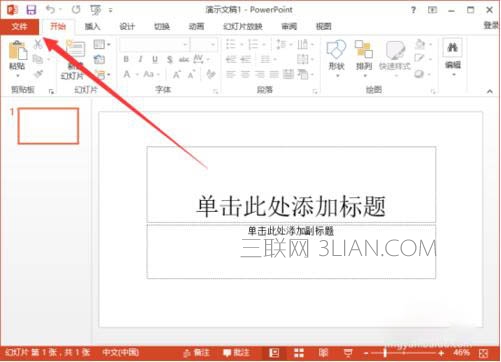The width and height of the screenshot is (501, 362).
Task: Open the 幻灯片放映 (Slide Show) tab
Action: coord(243,27)
